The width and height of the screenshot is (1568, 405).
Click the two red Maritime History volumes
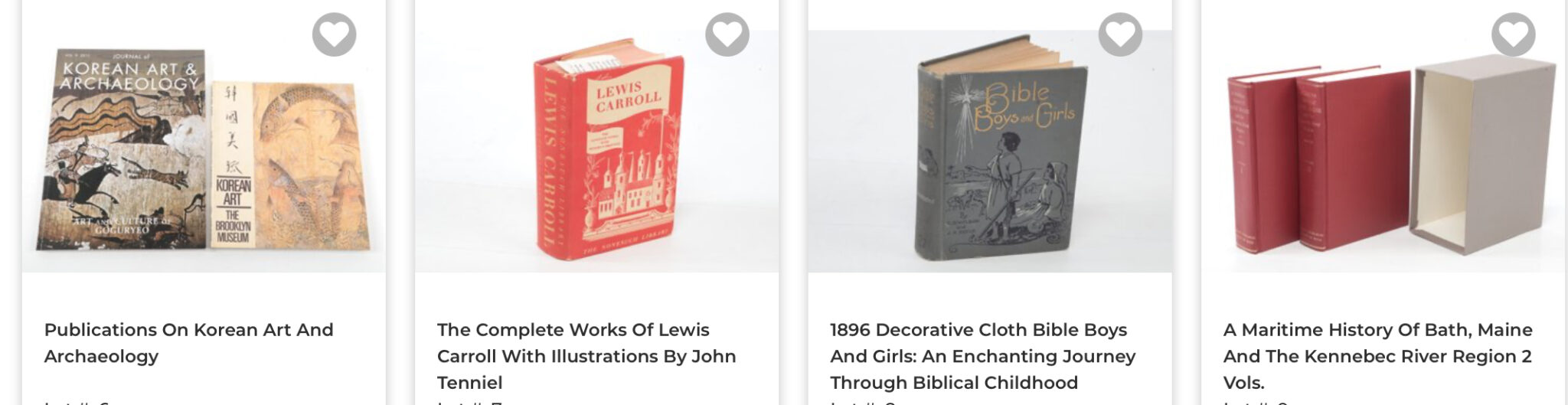pos(1317,159)
